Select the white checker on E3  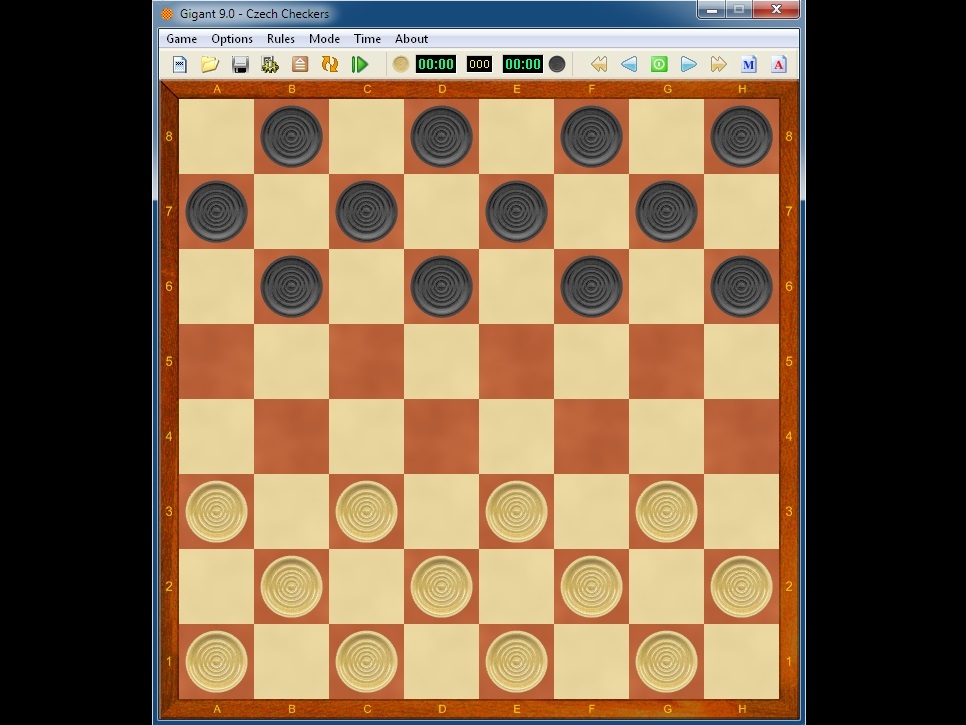click(516, 511)
